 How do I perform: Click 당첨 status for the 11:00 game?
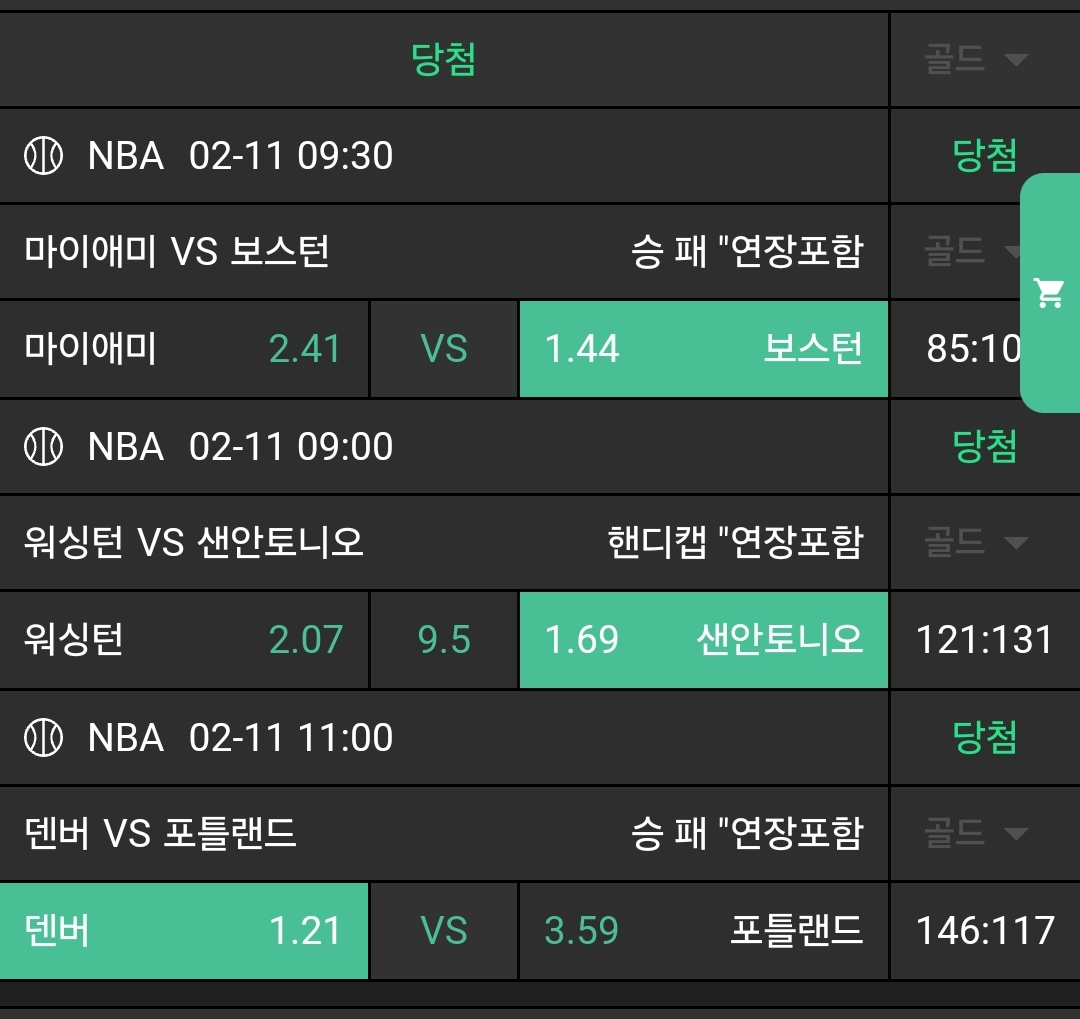click(985, 738)
